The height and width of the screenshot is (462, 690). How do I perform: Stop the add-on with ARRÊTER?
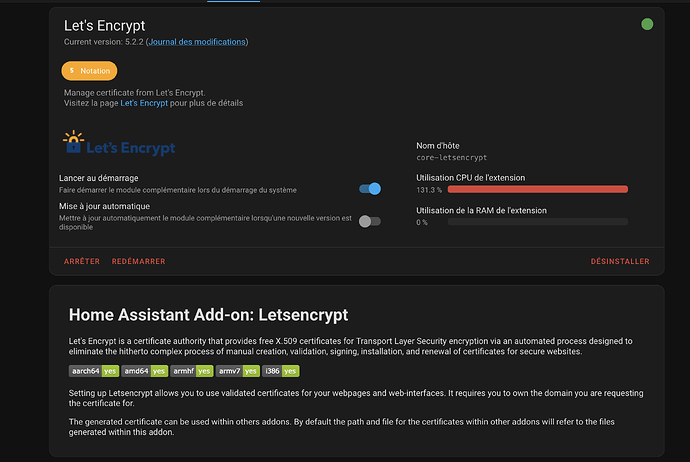82,261
